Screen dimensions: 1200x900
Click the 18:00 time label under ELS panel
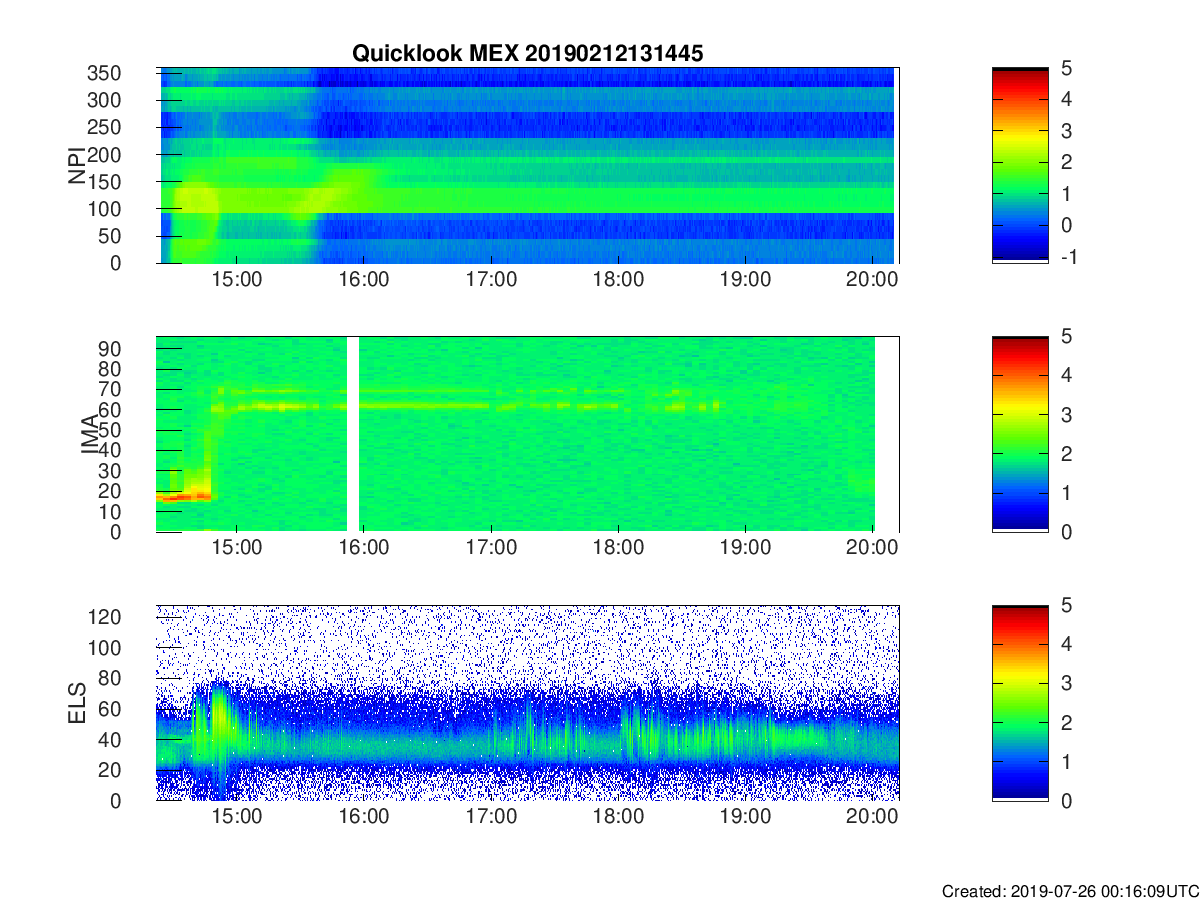(618, 817)
